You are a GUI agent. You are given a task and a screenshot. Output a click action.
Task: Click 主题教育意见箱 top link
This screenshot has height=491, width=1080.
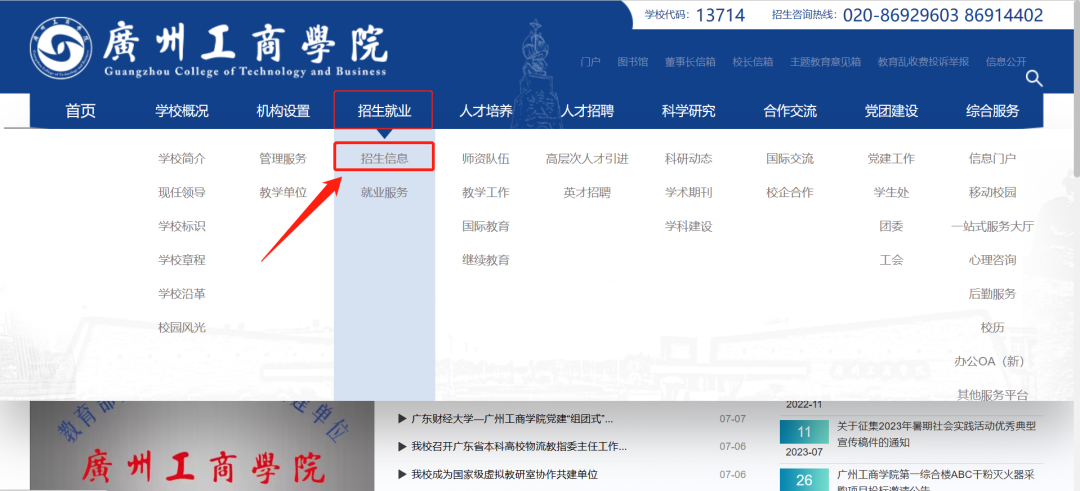(826, 62)
